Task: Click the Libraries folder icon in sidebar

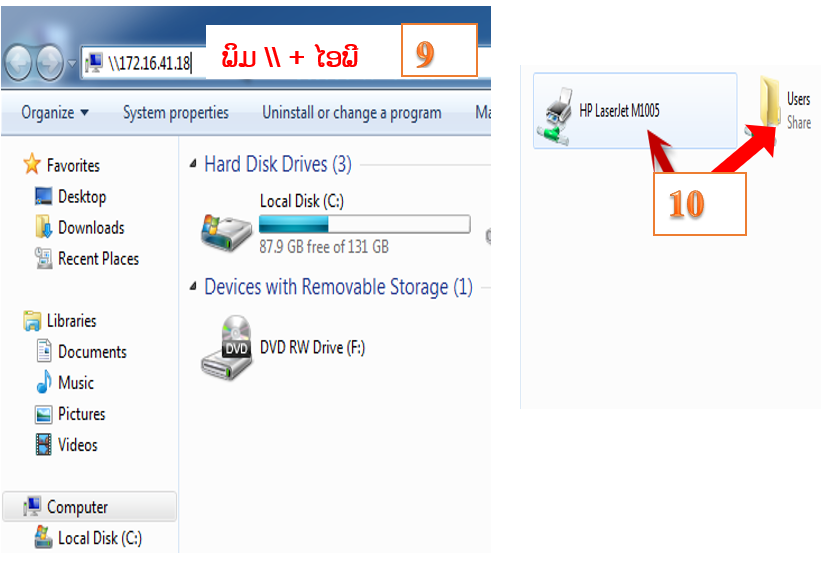Action: (x=33, y=321)
